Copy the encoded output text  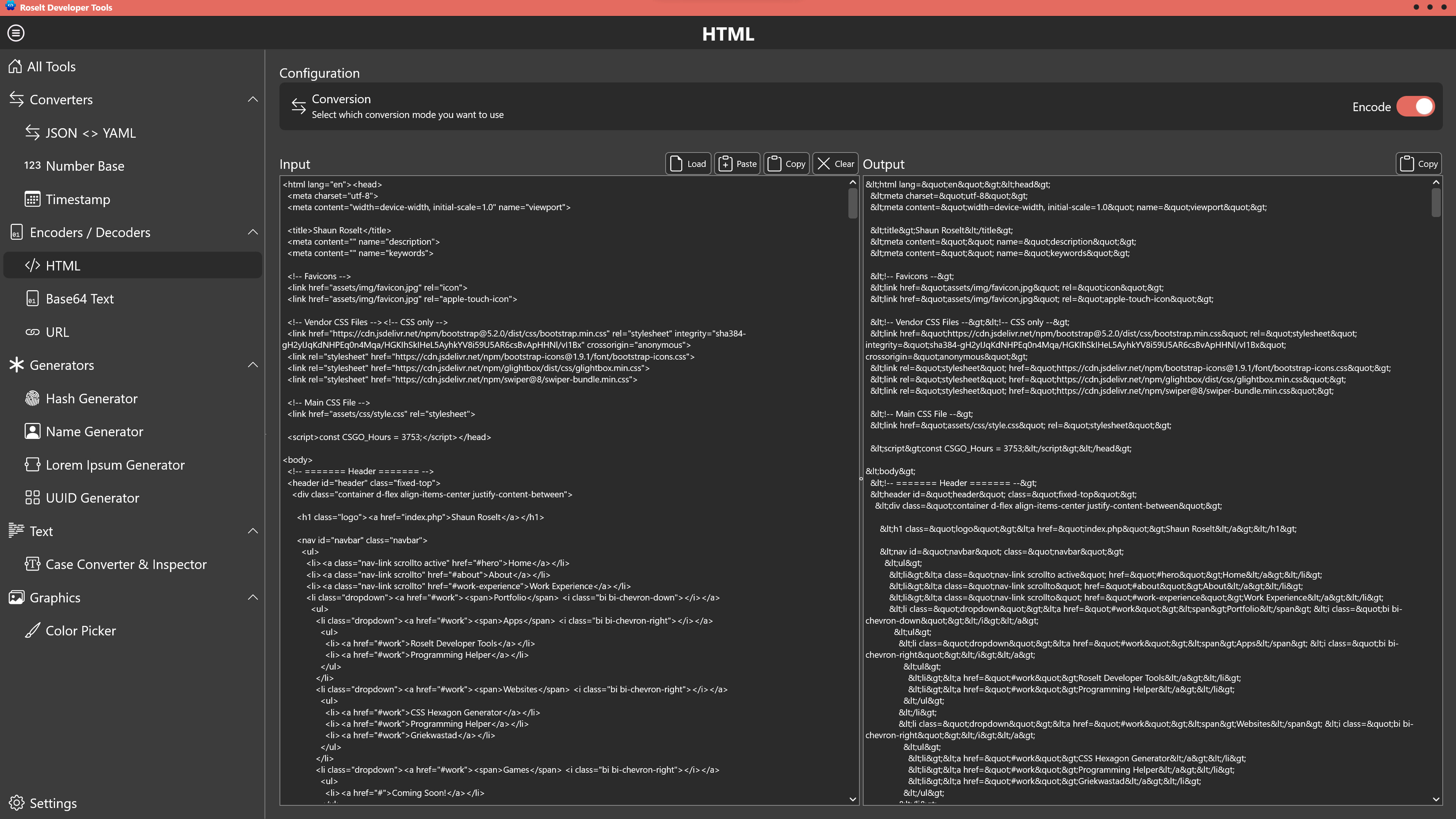coord(1419,163)
